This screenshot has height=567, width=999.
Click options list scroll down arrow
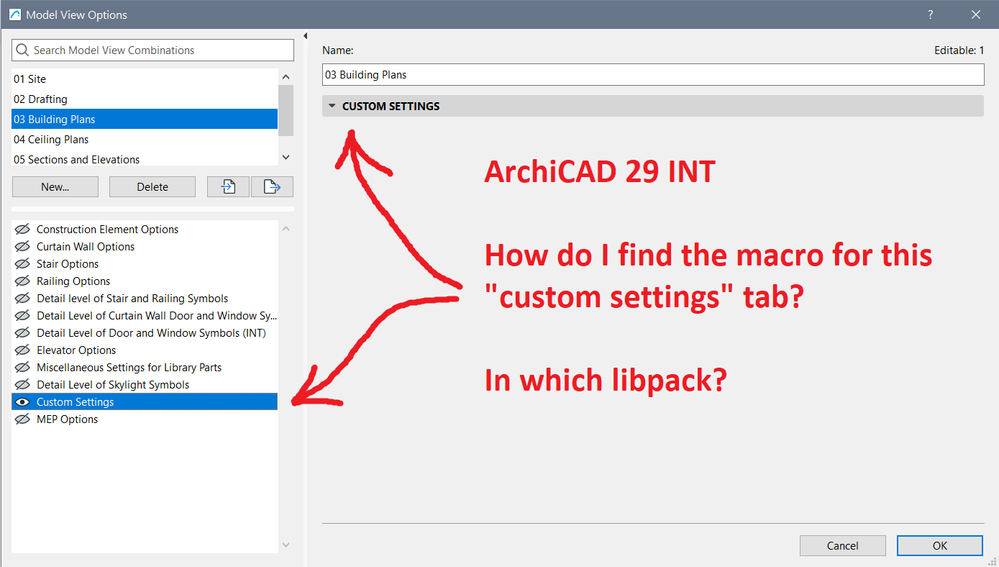point(286,545)
